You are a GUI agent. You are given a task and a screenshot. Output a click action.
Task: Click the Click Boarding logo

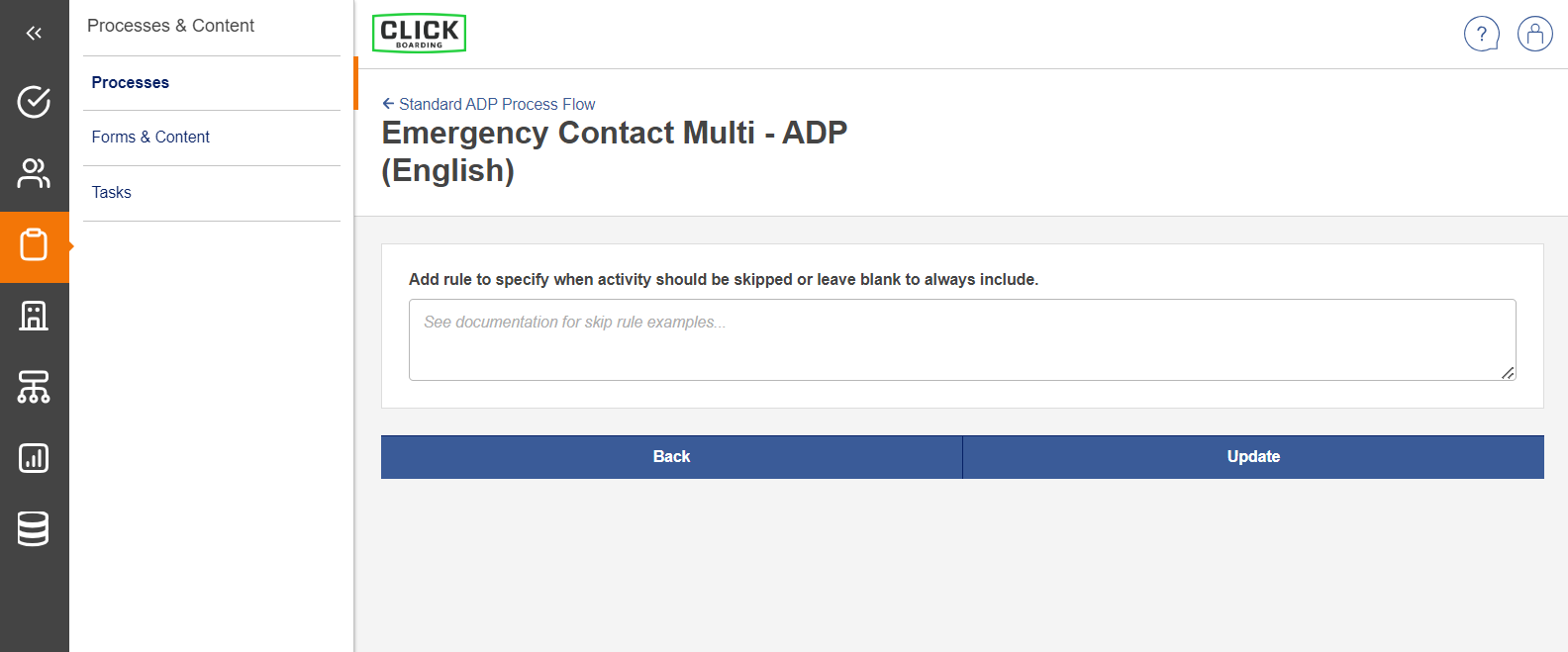click(x=419, y=34)
